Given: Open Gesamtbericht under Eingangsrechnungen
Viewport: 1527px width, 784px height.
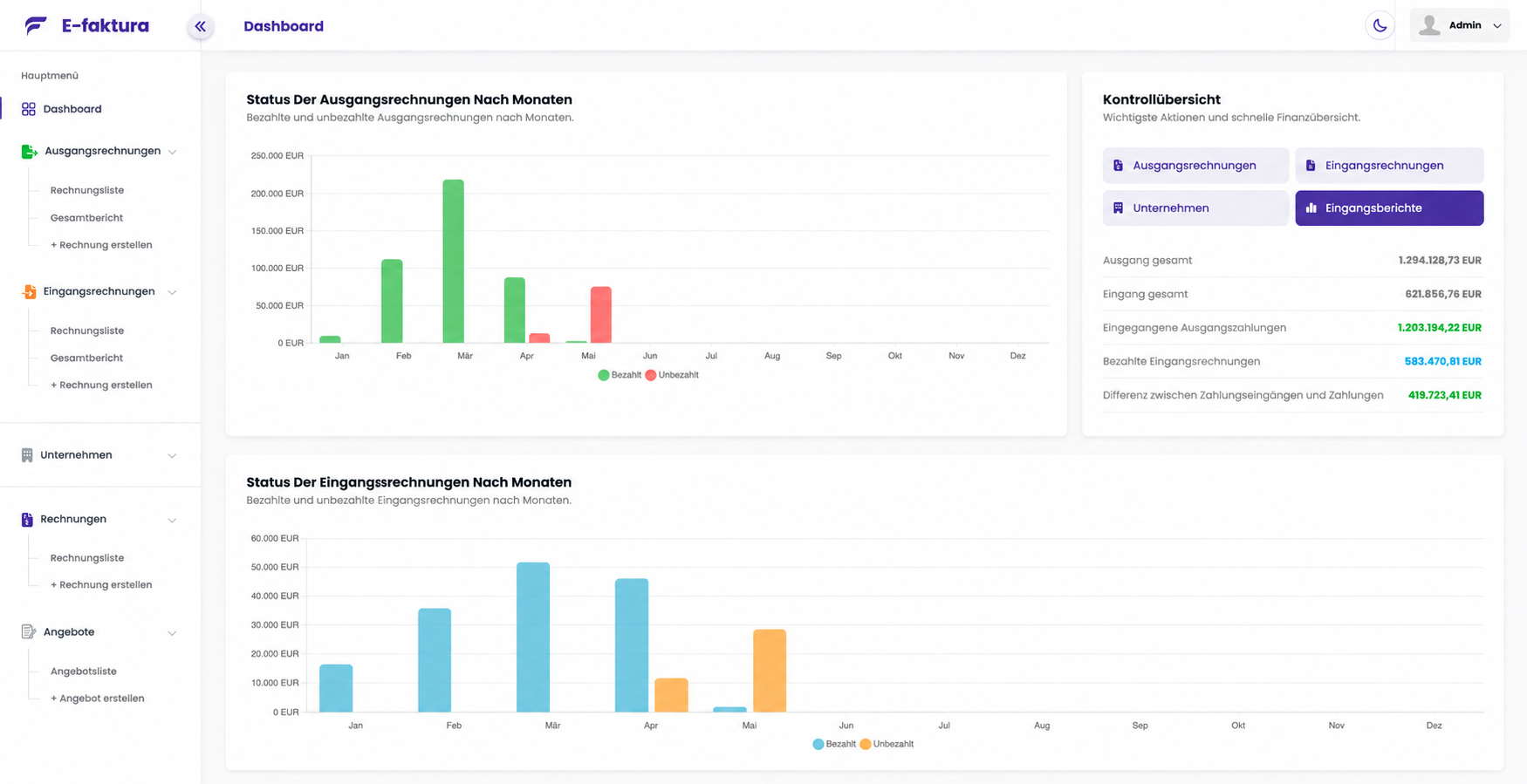Looking at the screenshot, I should point(86,358).
